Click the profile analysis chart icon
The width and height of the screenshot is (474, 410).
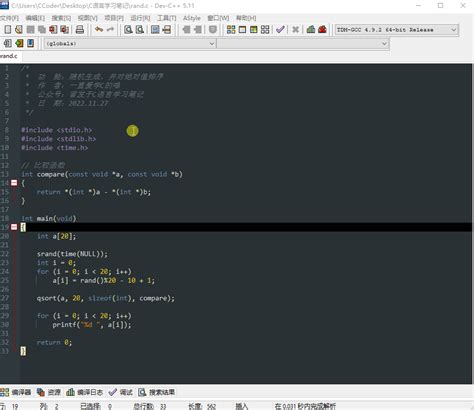click(x=311, y=30)
